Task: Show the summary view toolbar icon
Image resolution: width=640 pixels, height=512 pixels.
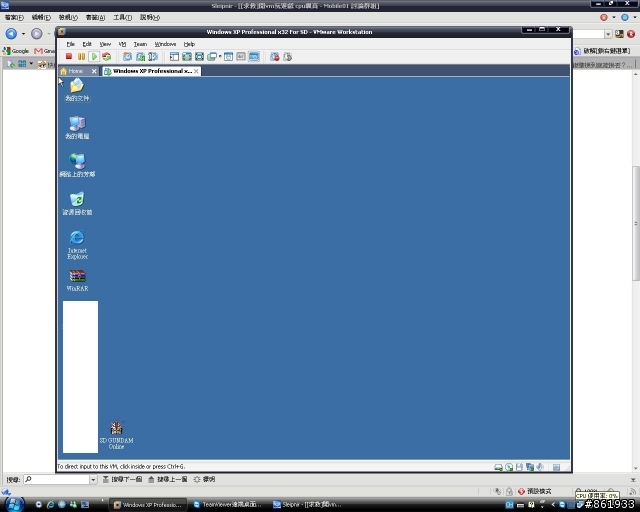Action: pos(229,57)
